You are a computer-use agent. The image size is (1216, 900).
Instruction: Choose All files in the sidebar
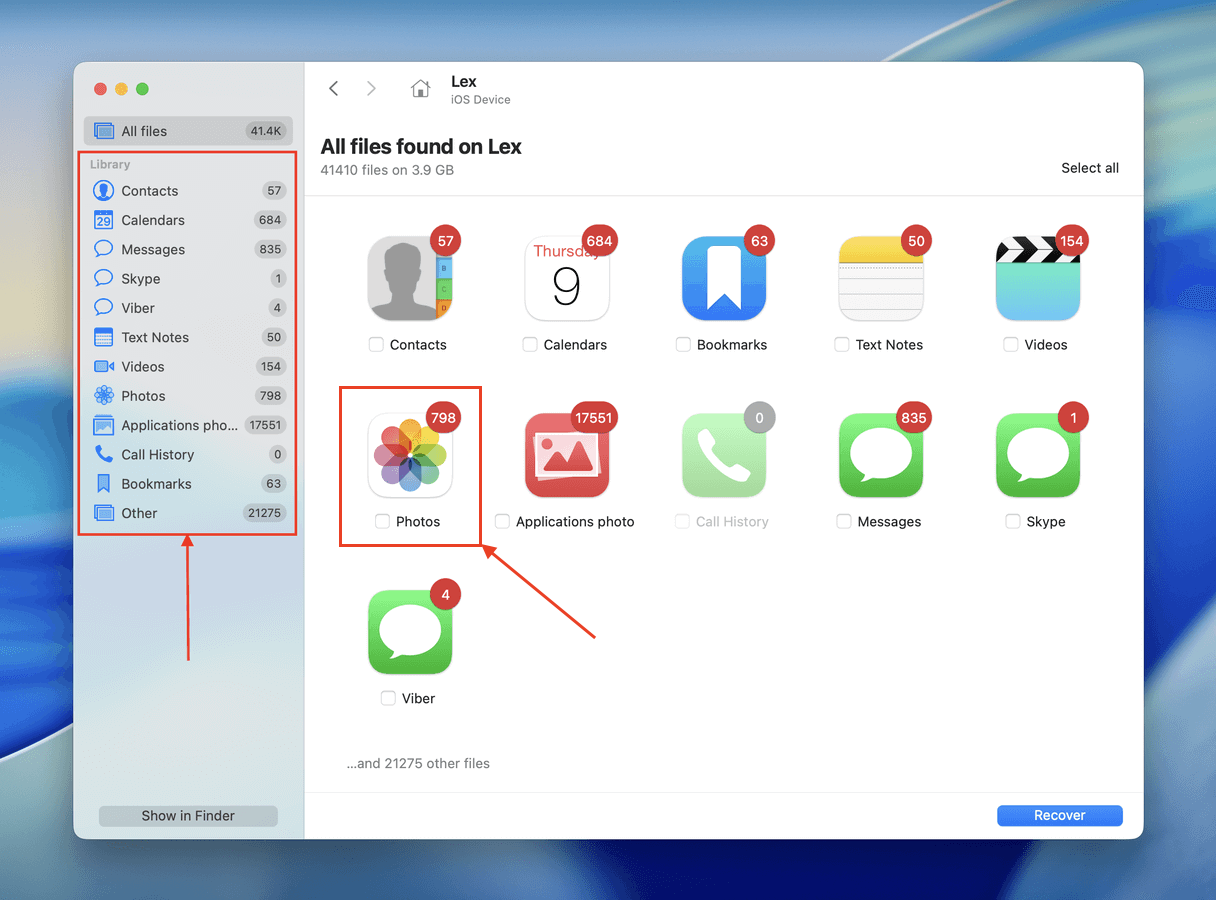144,131
